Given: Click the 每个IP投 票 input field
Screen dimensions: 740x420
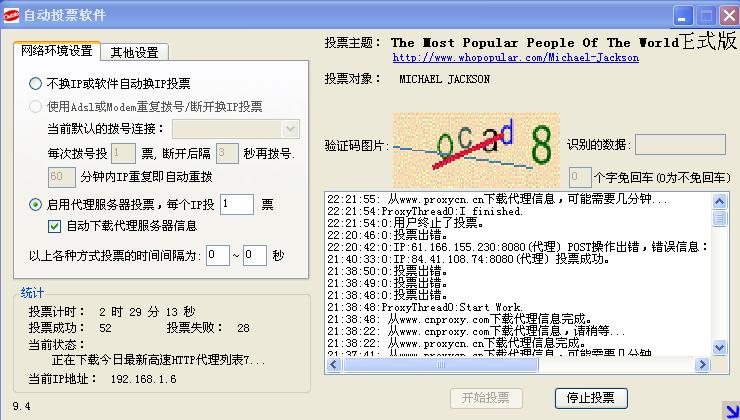Looking at the screenshot, I should click(237, 204).
